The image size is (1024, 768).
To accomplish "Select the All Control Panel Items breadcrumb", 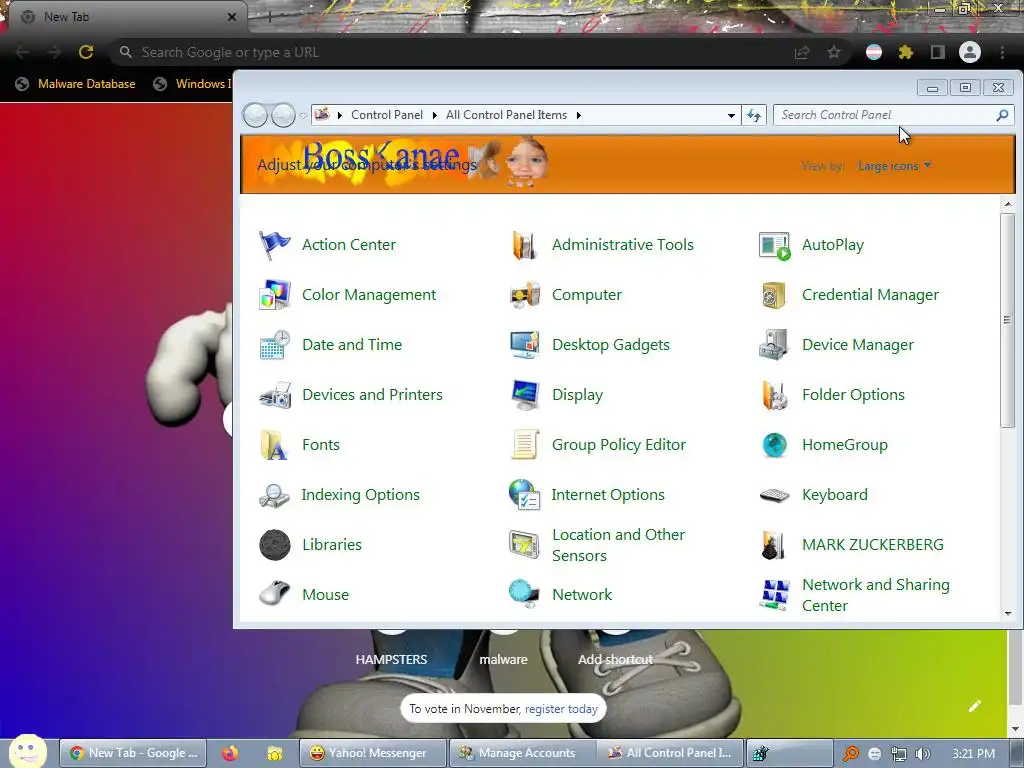I will [506, 115].
